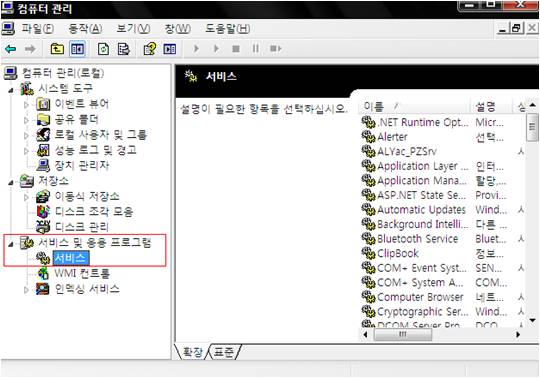
Task: Click the gear icon beside Alerter
Action: click(x=368, y=137)
